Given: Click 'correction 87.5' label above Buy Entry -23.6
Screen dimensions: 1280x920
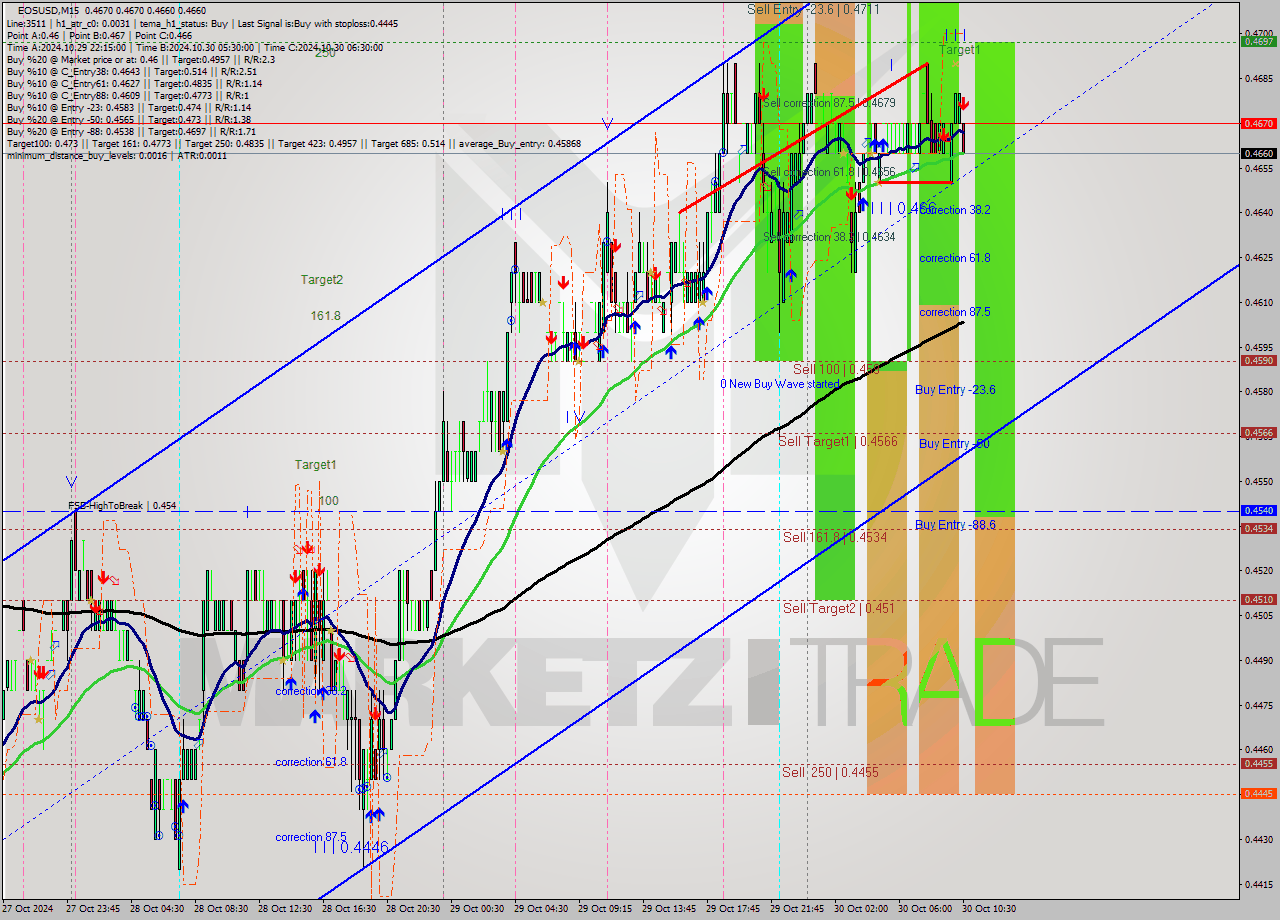Looking at the screenshot, I should click(955, 312).
